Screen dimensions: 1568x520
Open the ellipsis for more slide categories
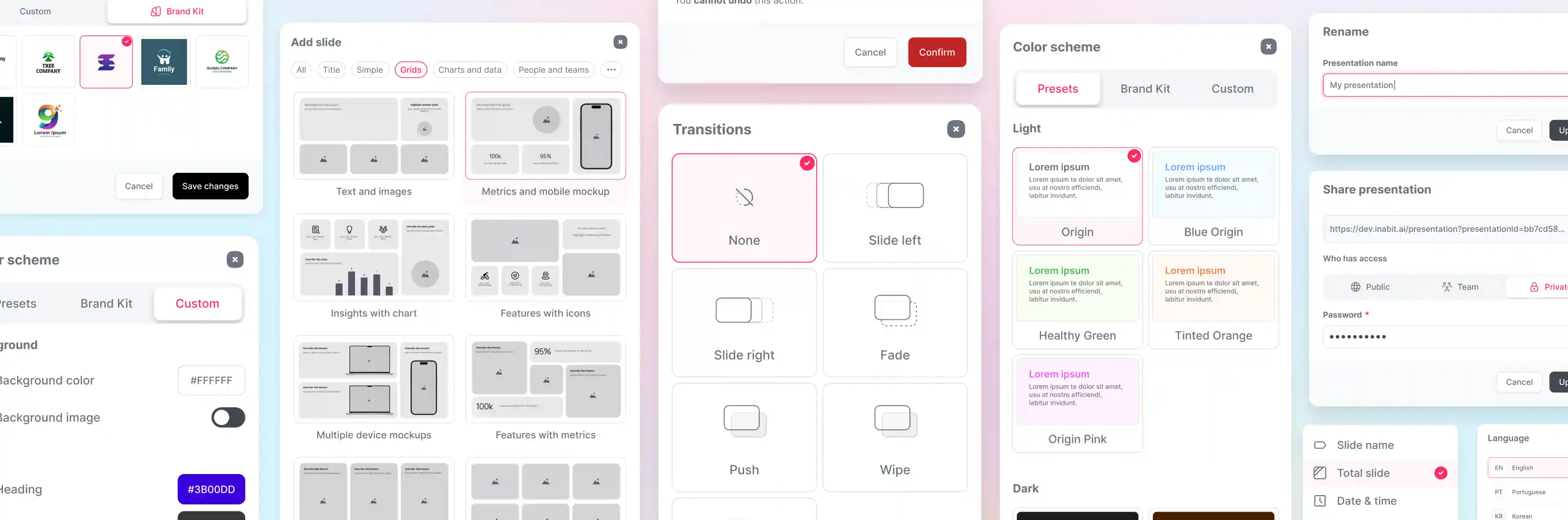tap(611, 69)
